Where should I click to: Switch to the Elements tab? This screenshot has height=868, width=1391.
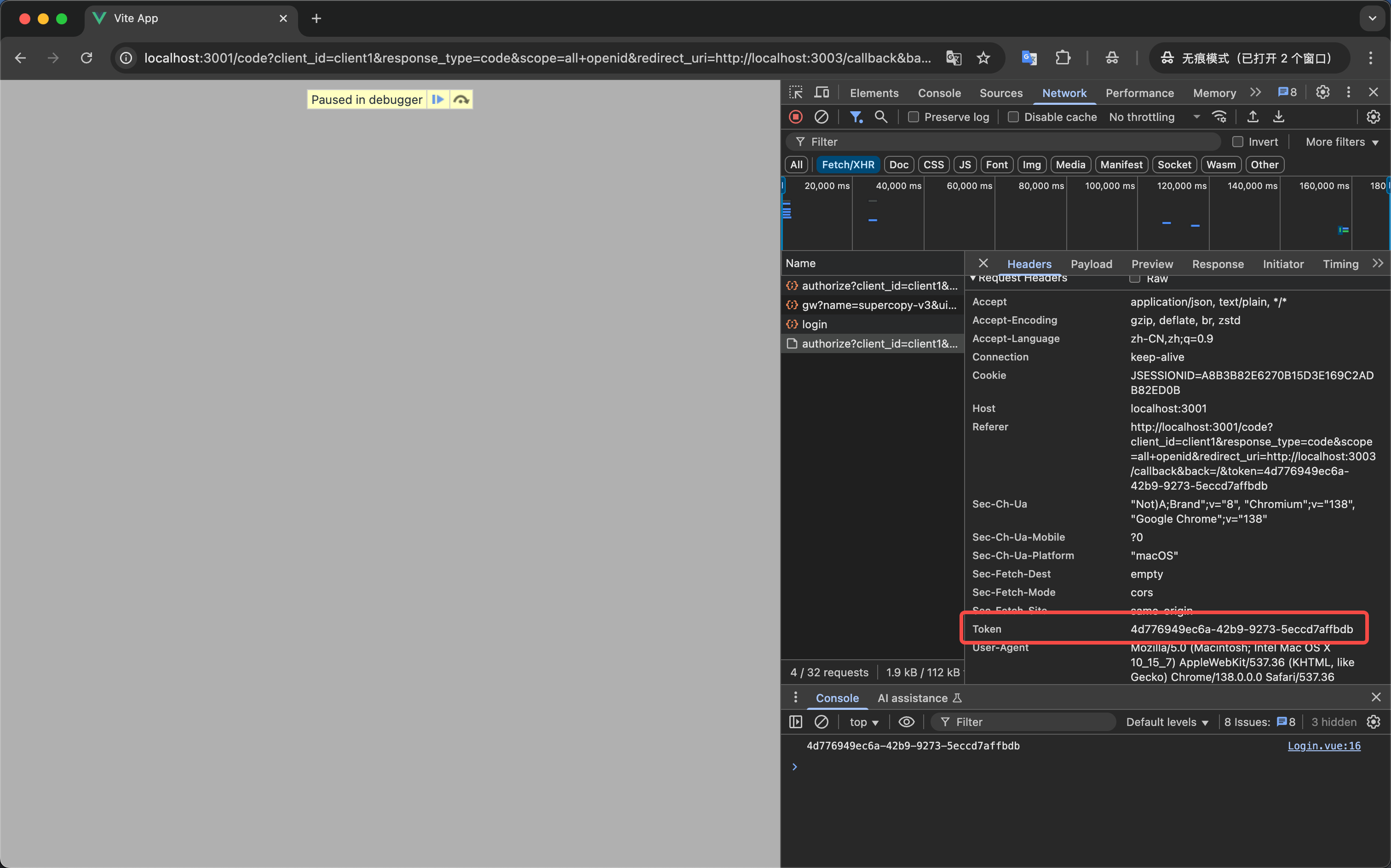[874, 93]
